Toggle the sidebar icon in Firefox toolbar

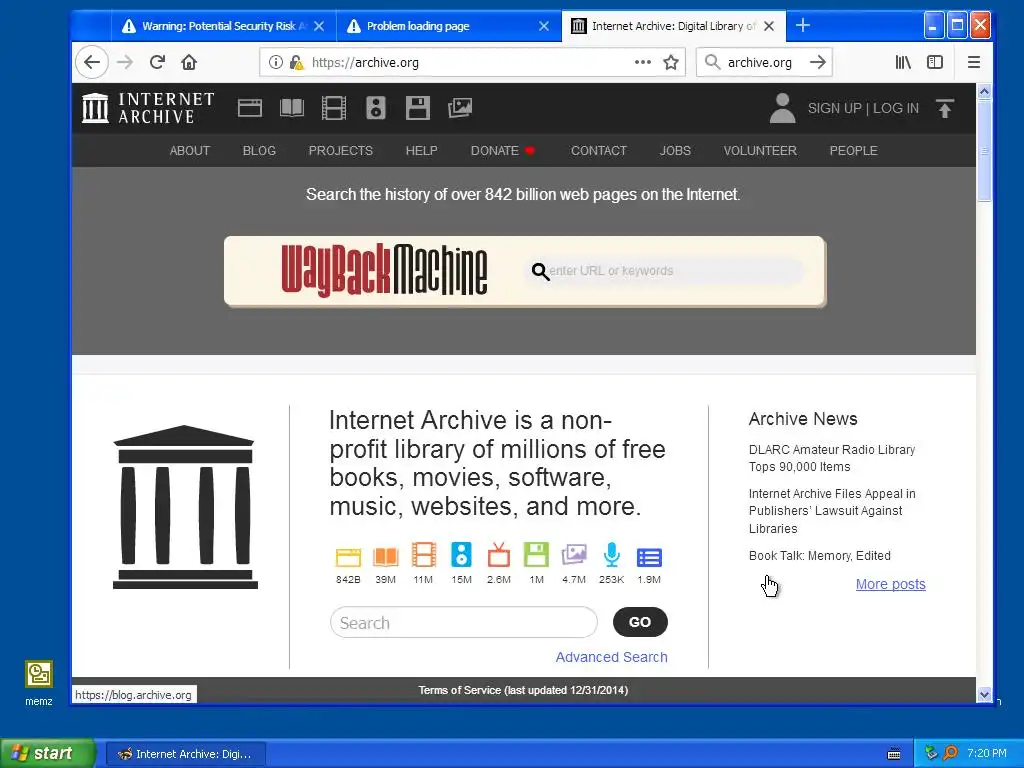click(935, 63)
